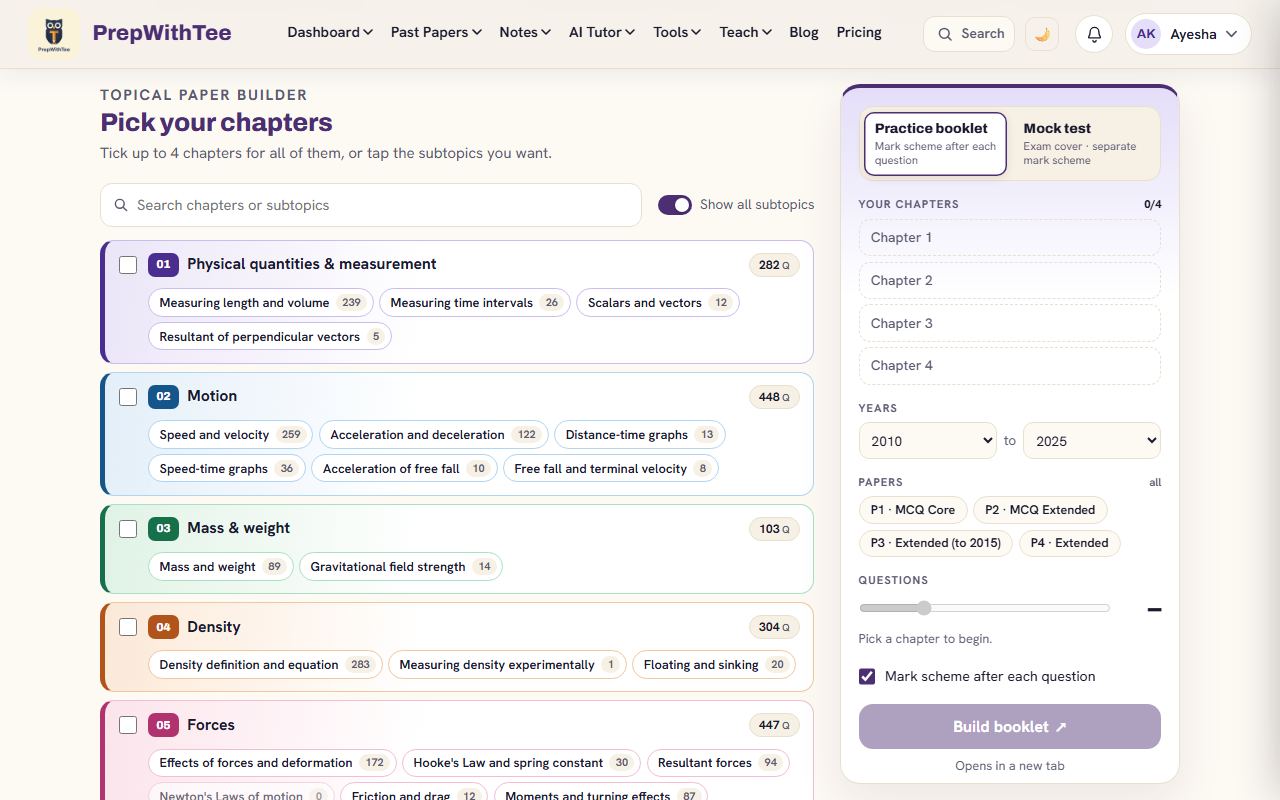
Task: Open the Dashboard dropdown menu
Action: [330, 32]
